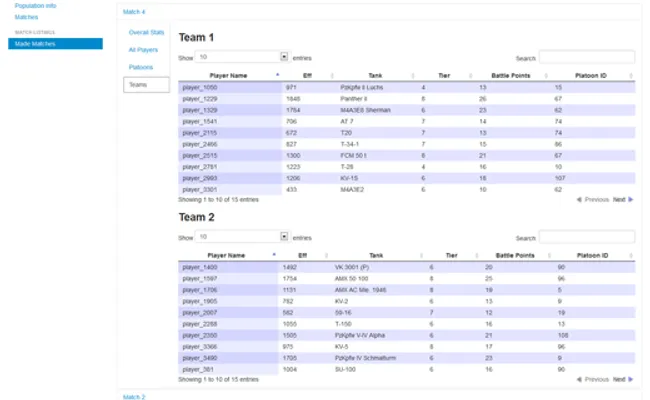Sort Team 1 by Player Name column
Screen dimensions: 650x400
pos(228,75)
